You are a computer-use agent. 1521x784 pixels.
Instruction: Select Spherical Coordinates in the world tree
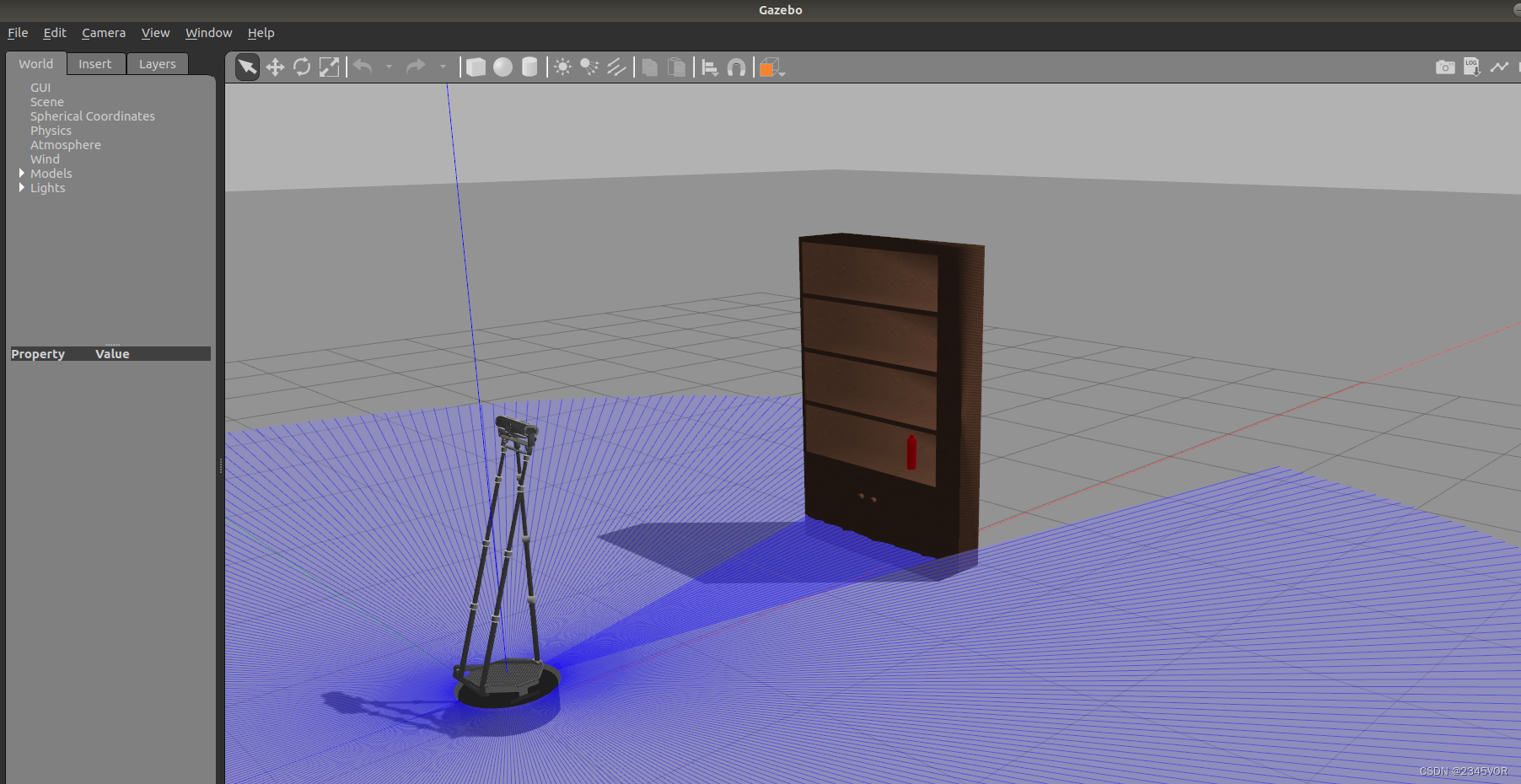coord(93,116)
